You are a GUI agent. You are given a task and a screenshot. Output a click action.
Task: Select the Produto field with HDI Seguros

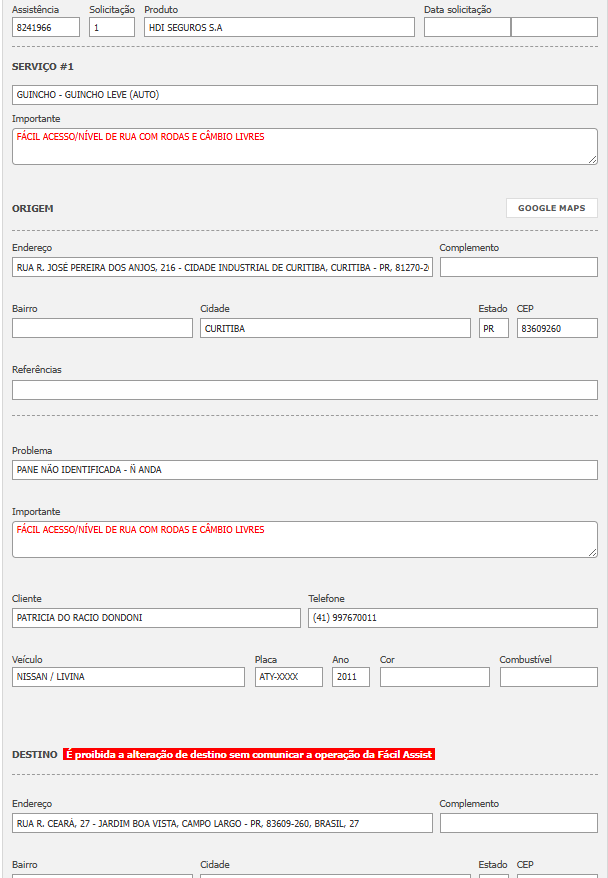[x=279, y=27]
